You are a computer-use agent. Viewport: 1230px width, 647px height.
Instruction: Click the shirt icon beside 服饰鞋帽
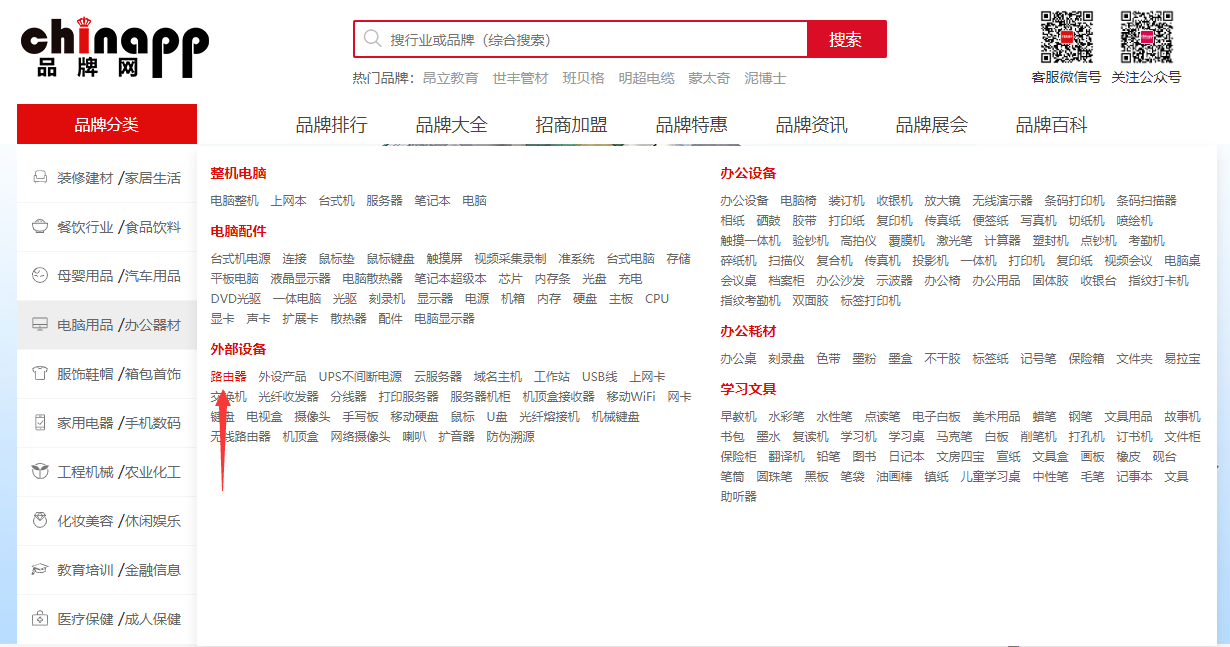[x=40, y=374]
